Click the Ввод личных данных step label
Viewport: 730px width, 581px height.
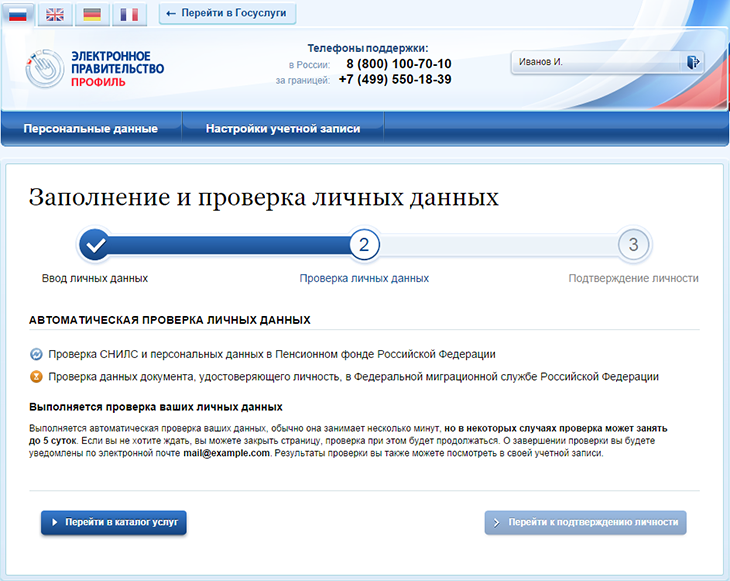95,278
